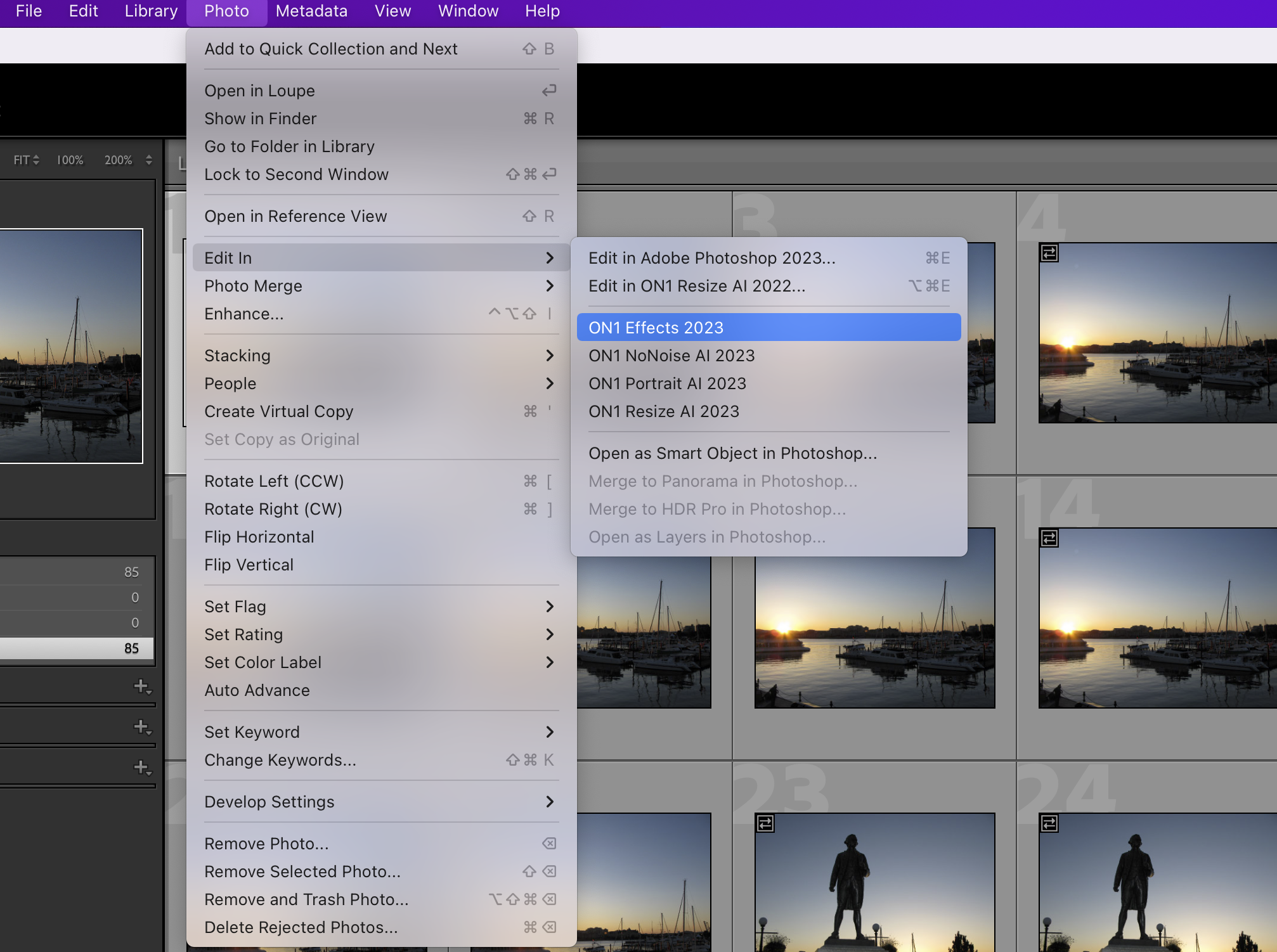Choose the Enhance... command

point(381,314)
